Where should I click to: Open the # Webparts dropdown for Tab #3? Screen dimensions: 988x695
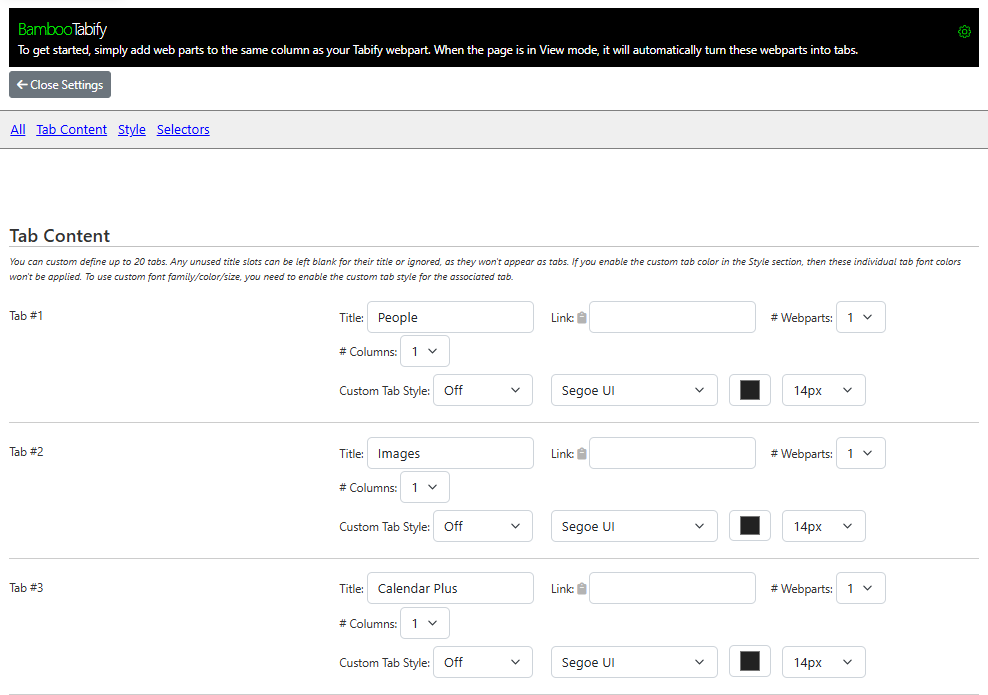coord(860,588)
